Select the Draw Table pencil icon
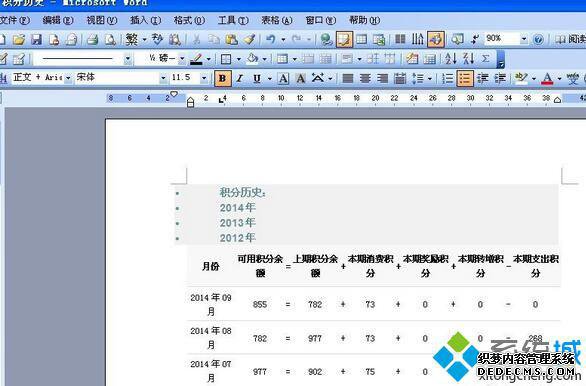 pyautogui.click(x=3, y=59)
